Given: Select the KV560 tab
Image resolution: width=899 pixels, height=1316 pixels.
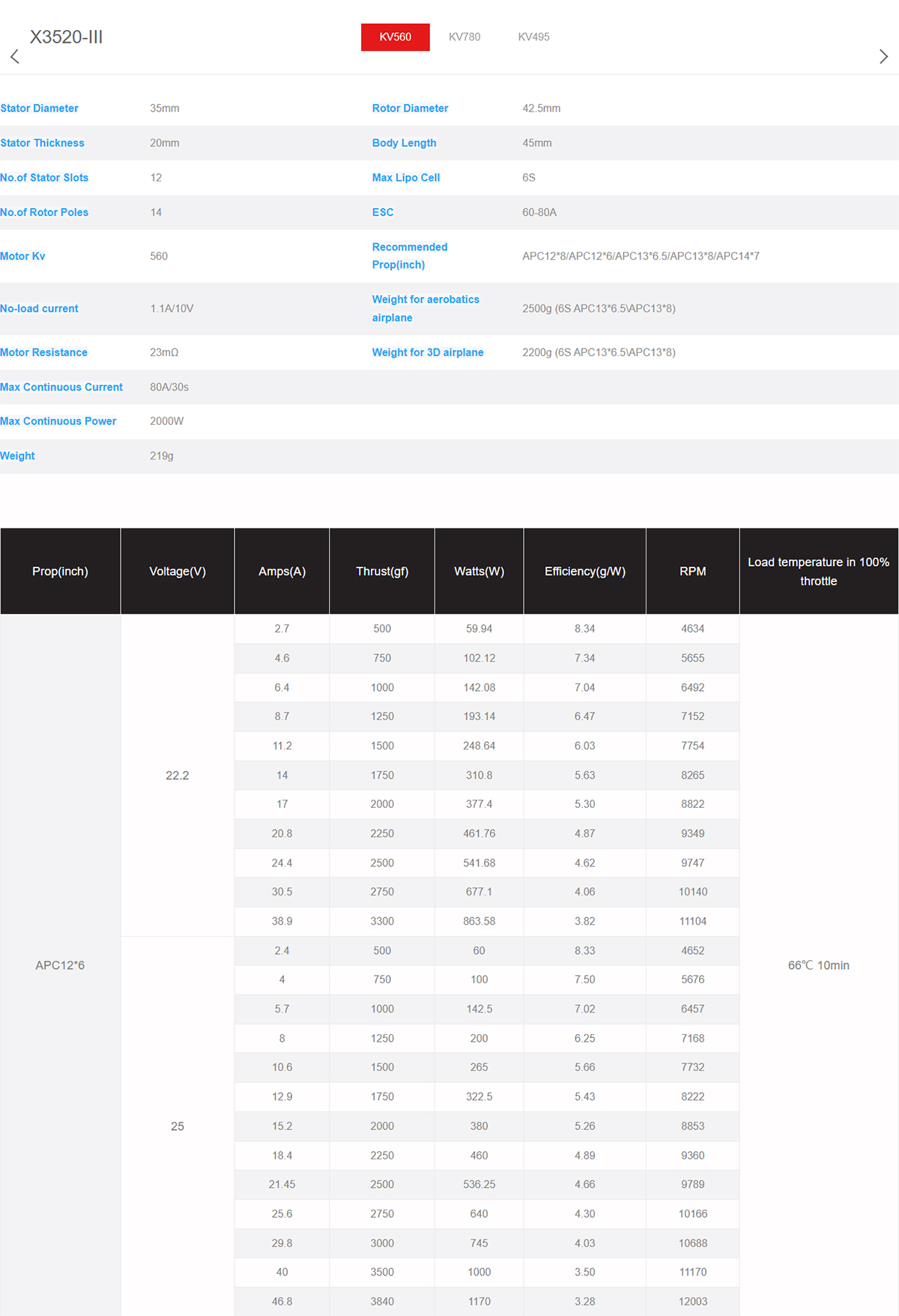Looking at the screenshot, I should pyautogui.click(x=395, y=37).
